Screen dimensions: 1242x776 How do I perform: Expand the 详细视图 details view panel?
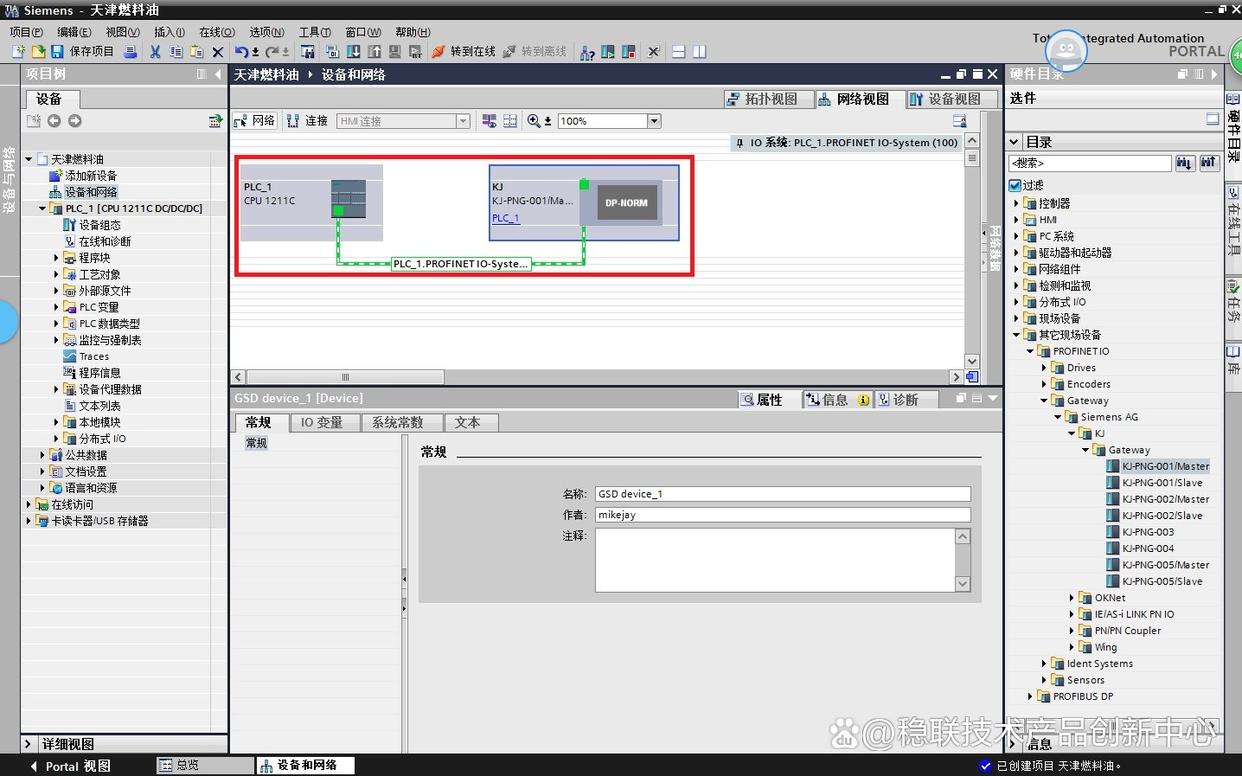click(30, 744)
